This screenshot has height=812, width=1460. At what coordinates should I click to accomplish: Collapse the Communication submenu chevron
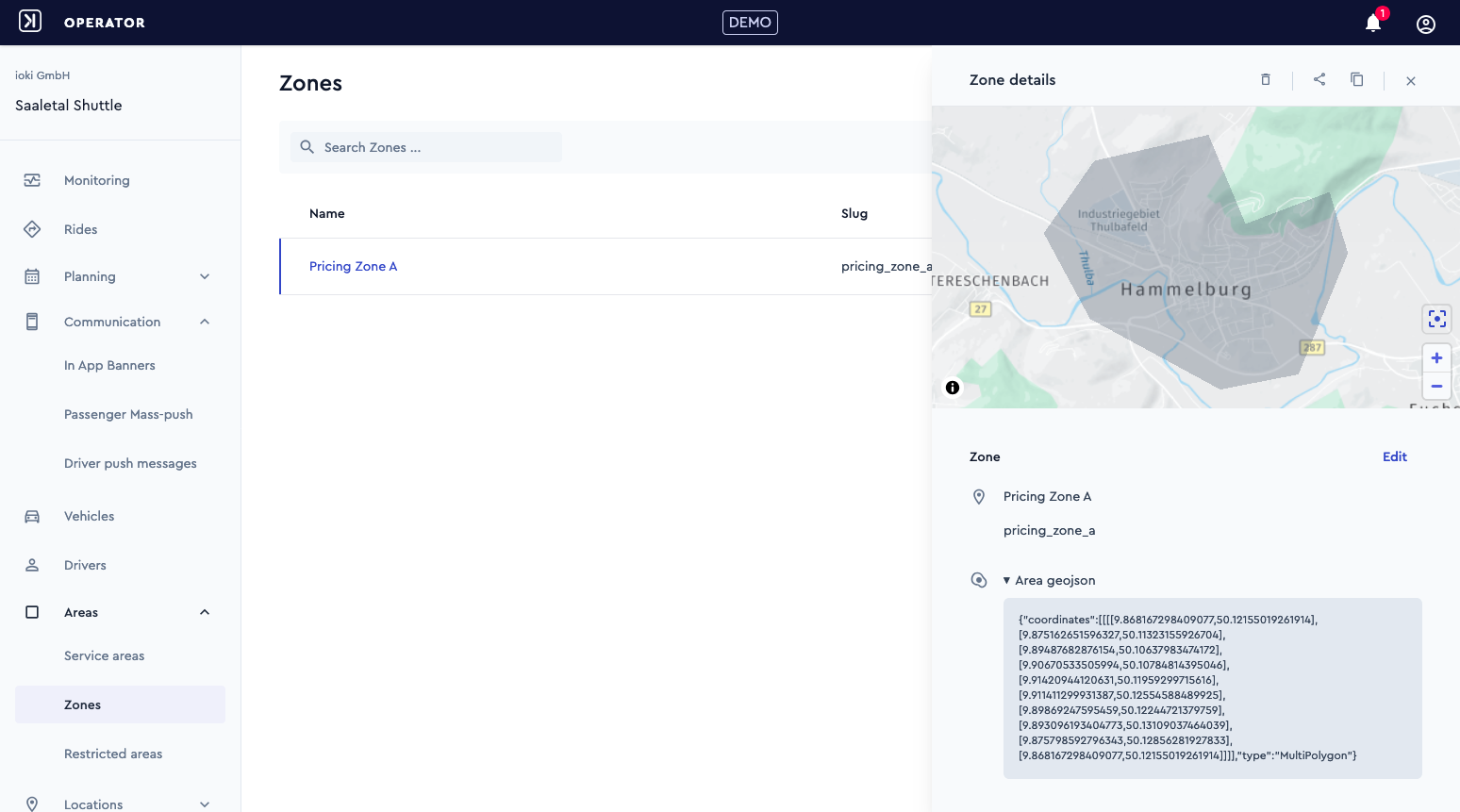(205, 322)
